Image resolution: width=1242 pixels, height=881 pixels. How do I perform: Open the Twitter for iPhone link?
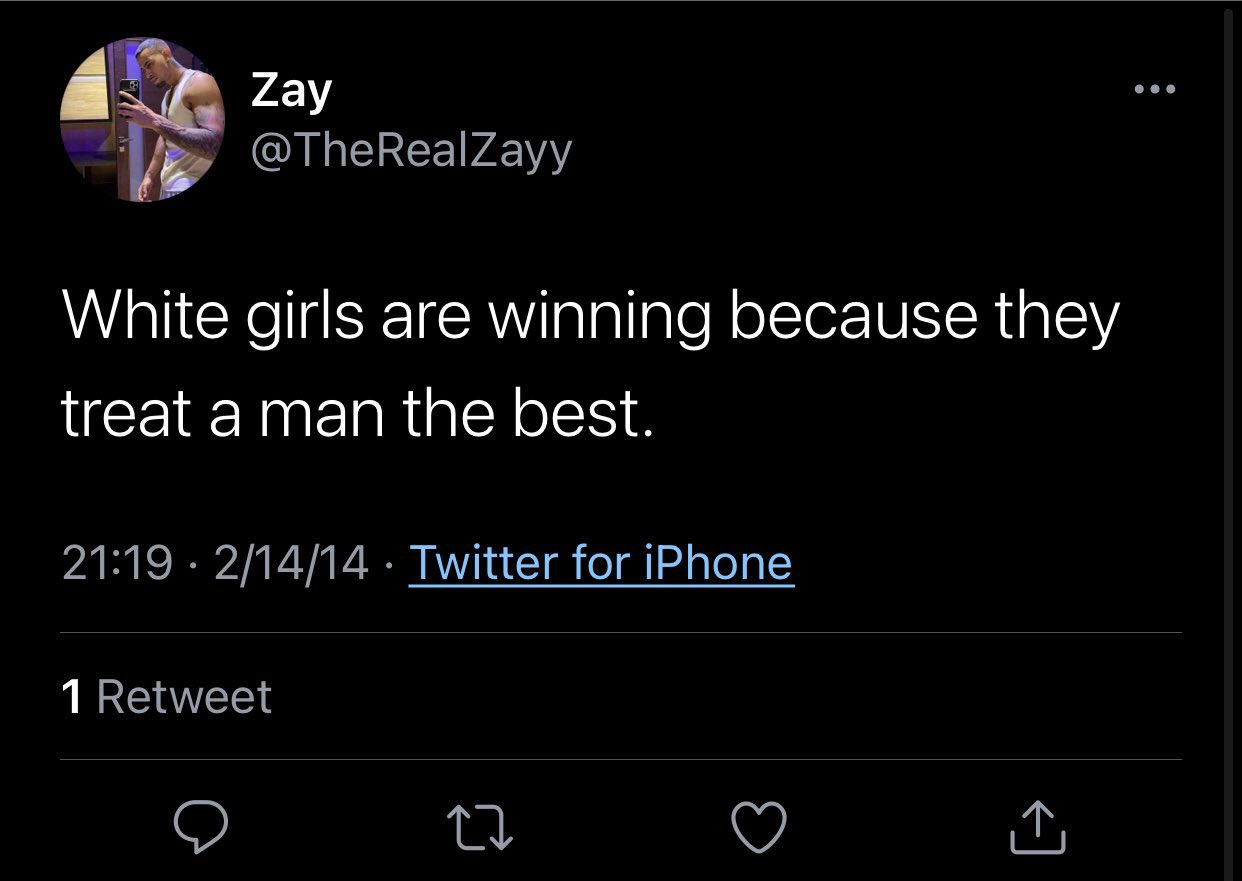pos(601,562)
